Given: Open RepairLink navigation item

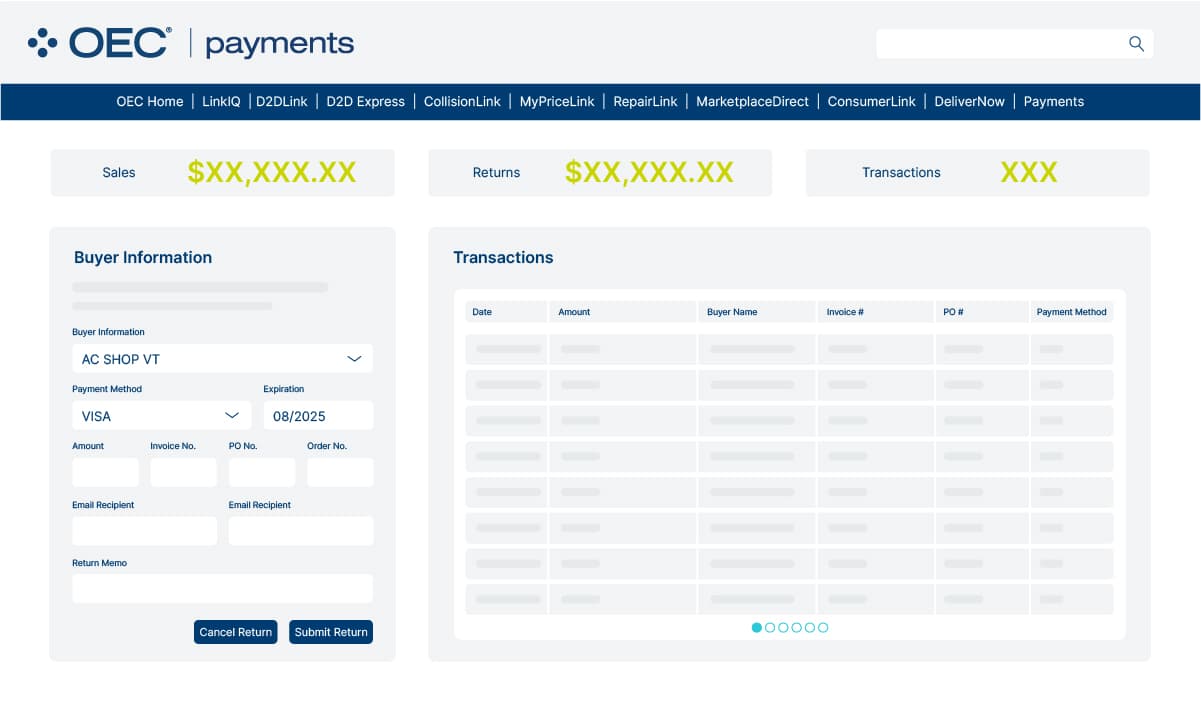Looking at the screenshot, I should 645,101.
